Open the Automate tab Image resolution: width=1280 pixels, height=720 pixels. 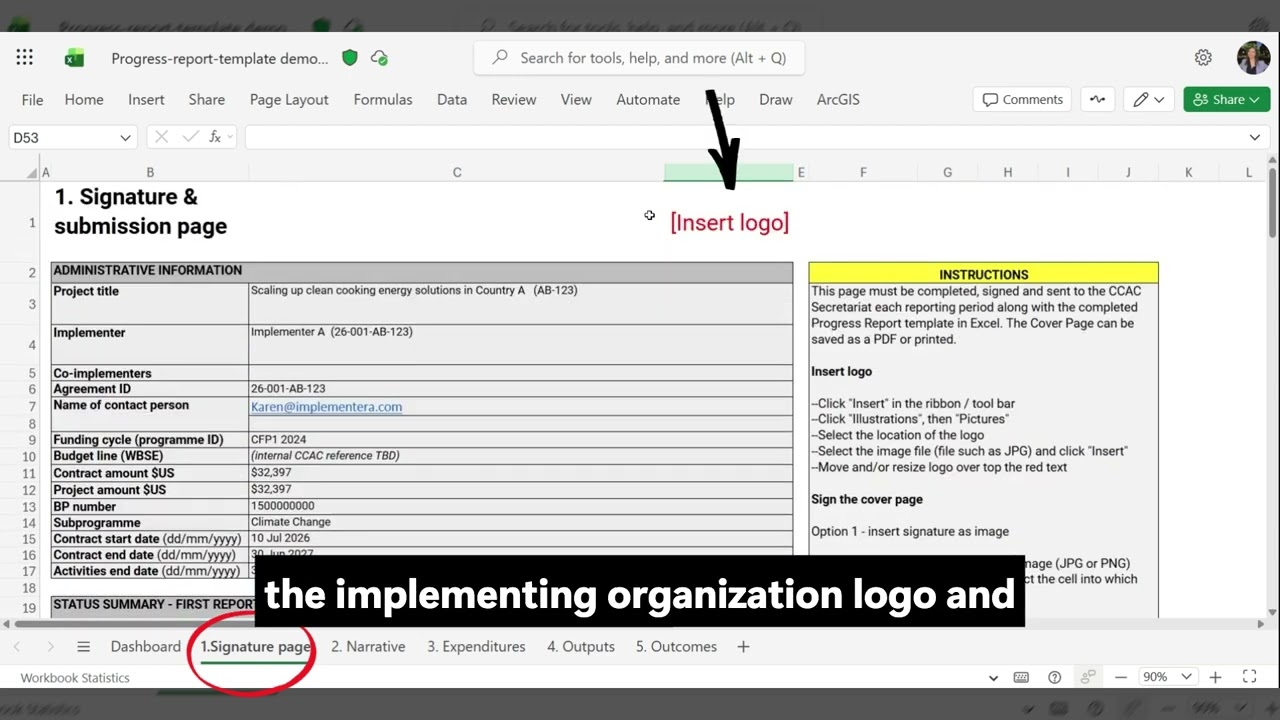click(648, 99)
